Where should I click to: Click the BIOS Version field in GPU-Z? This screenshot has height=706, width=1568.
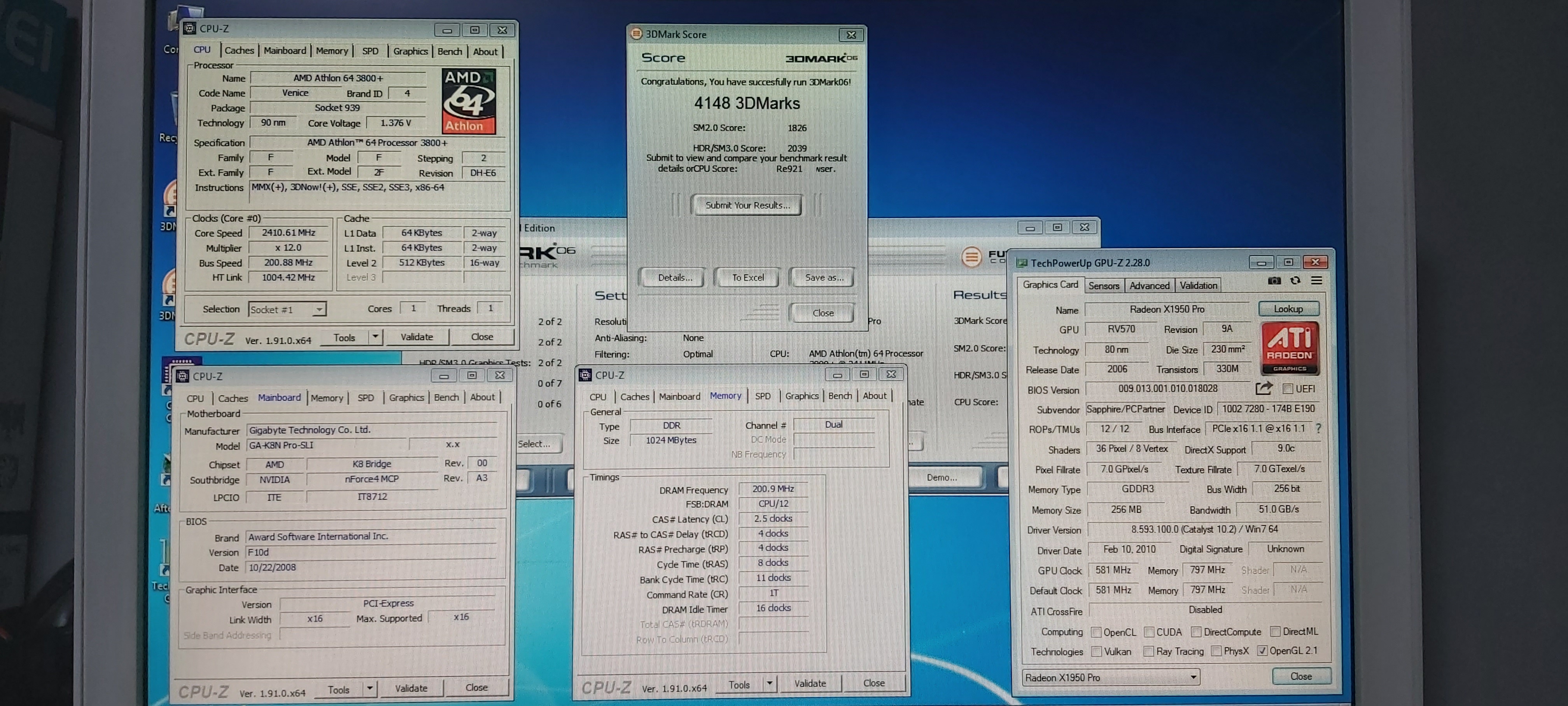point(1167,388)
